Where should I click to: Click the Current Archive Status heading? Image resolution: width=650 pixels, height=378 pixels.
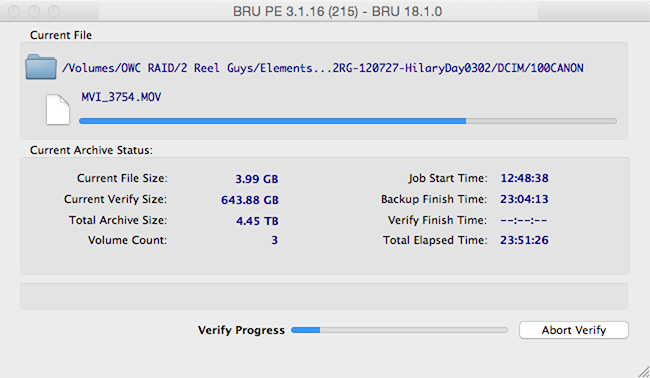(91, 150)
